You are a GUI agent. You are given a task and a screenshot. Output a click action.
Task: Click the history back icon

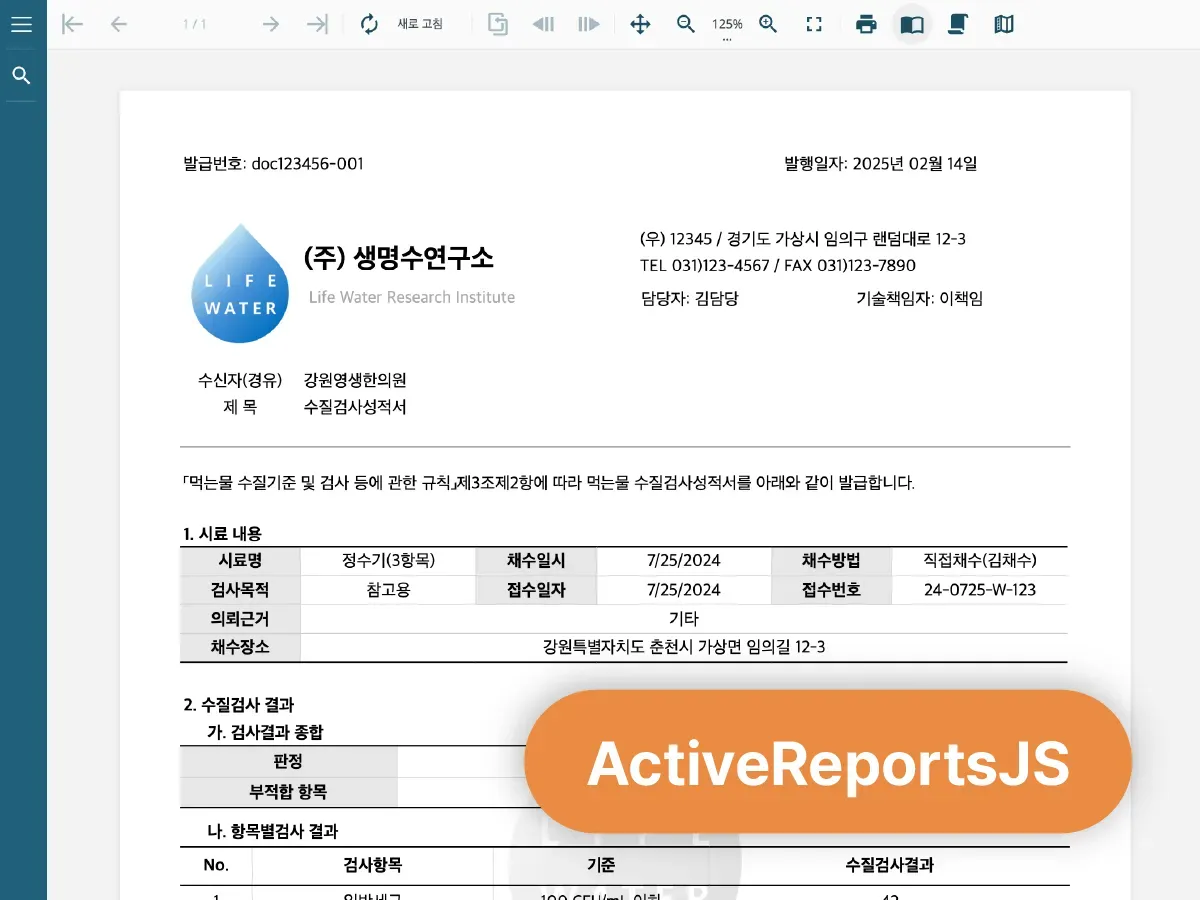pyautogui.click(x=543, y=24)
